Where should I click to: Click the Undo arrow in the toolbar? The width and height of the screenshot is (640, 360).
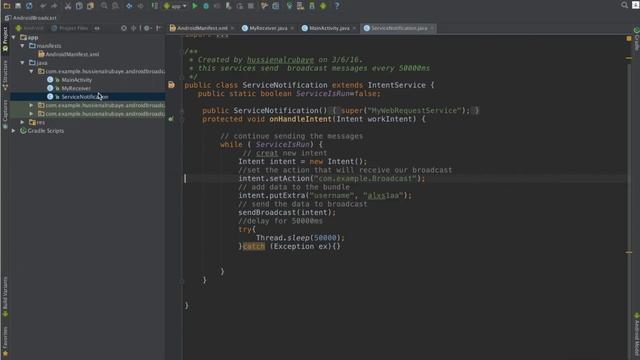tap(42, 6)
